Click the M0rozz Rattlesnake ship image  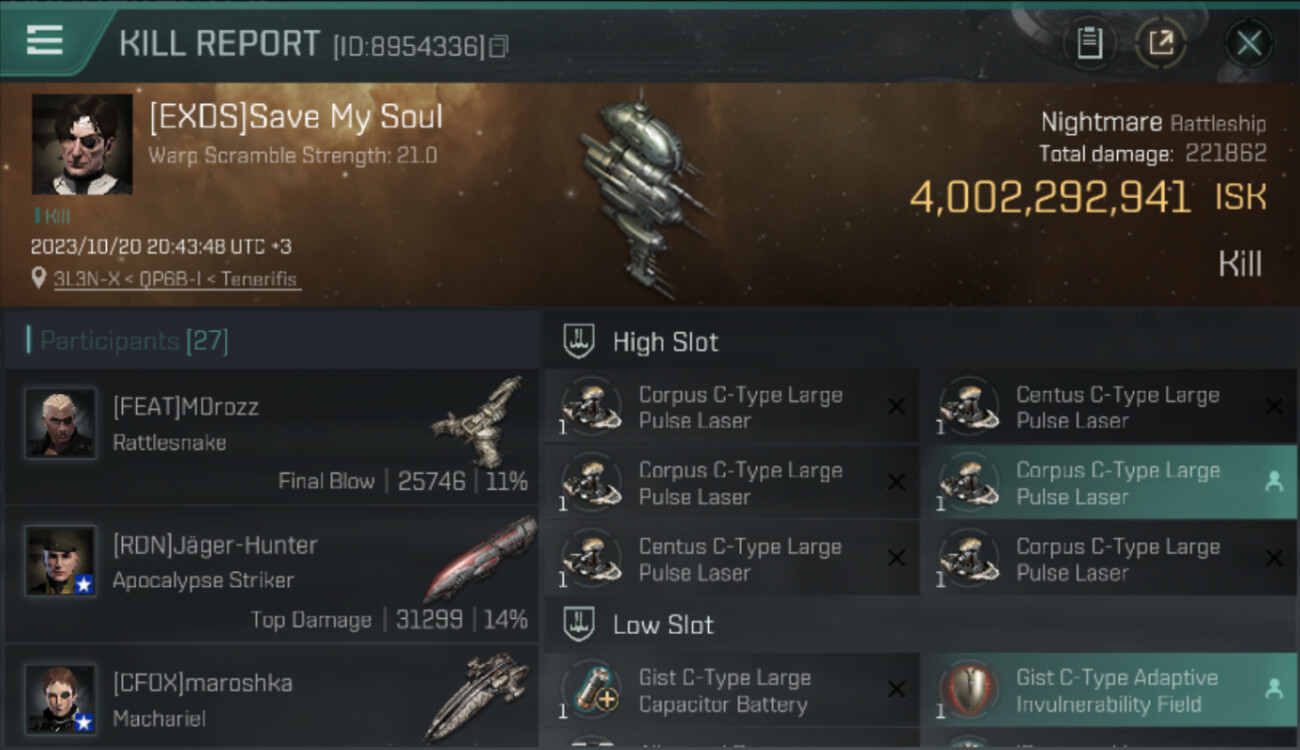click(x=480, y=421)
